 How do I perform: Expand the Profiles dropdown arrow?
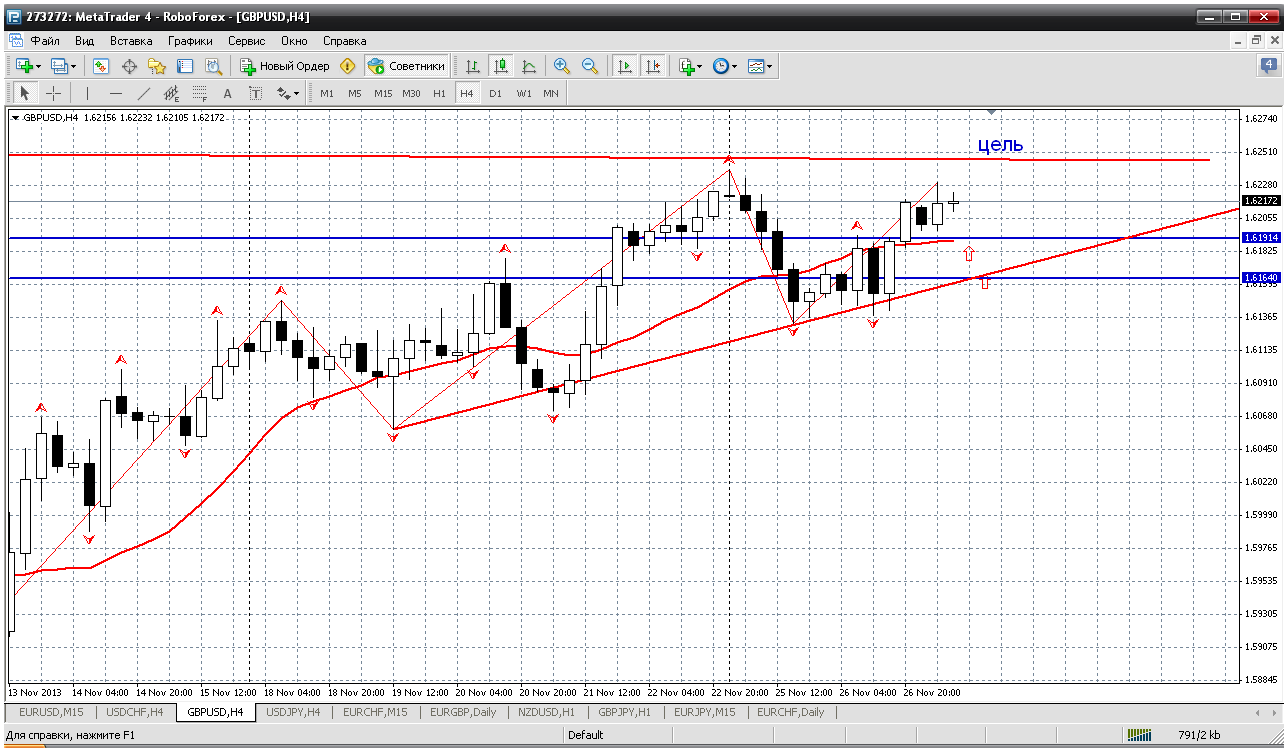click(x=74, y=66)
